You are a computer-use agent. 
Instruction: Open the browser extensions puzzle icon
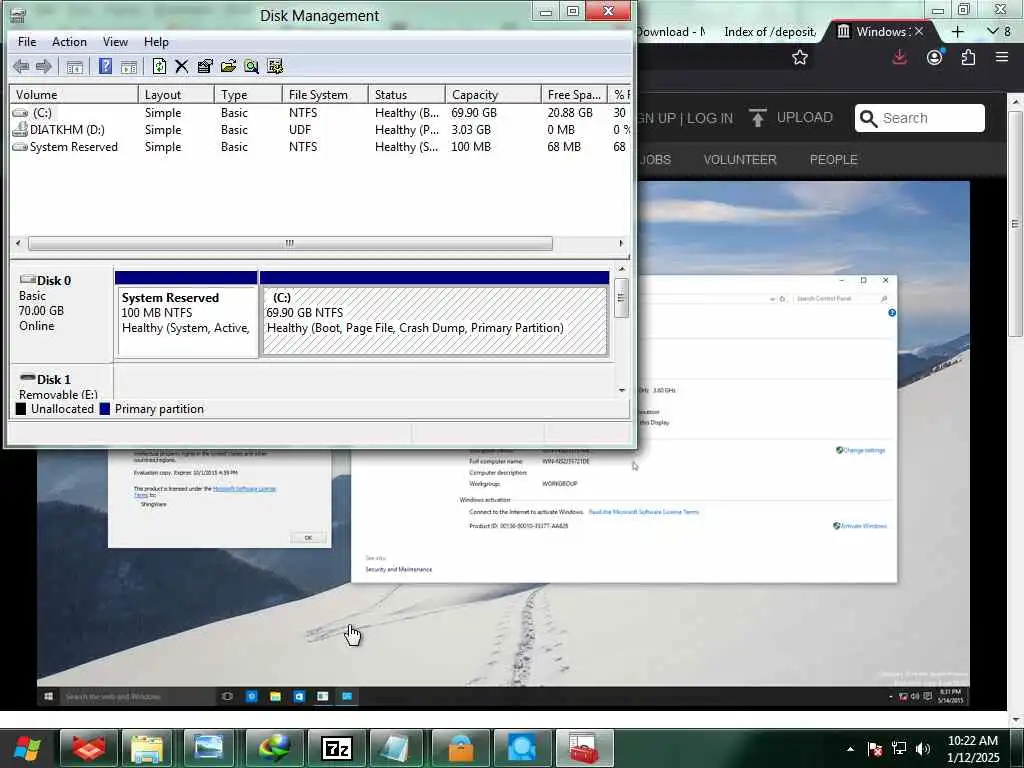(968, 57)
